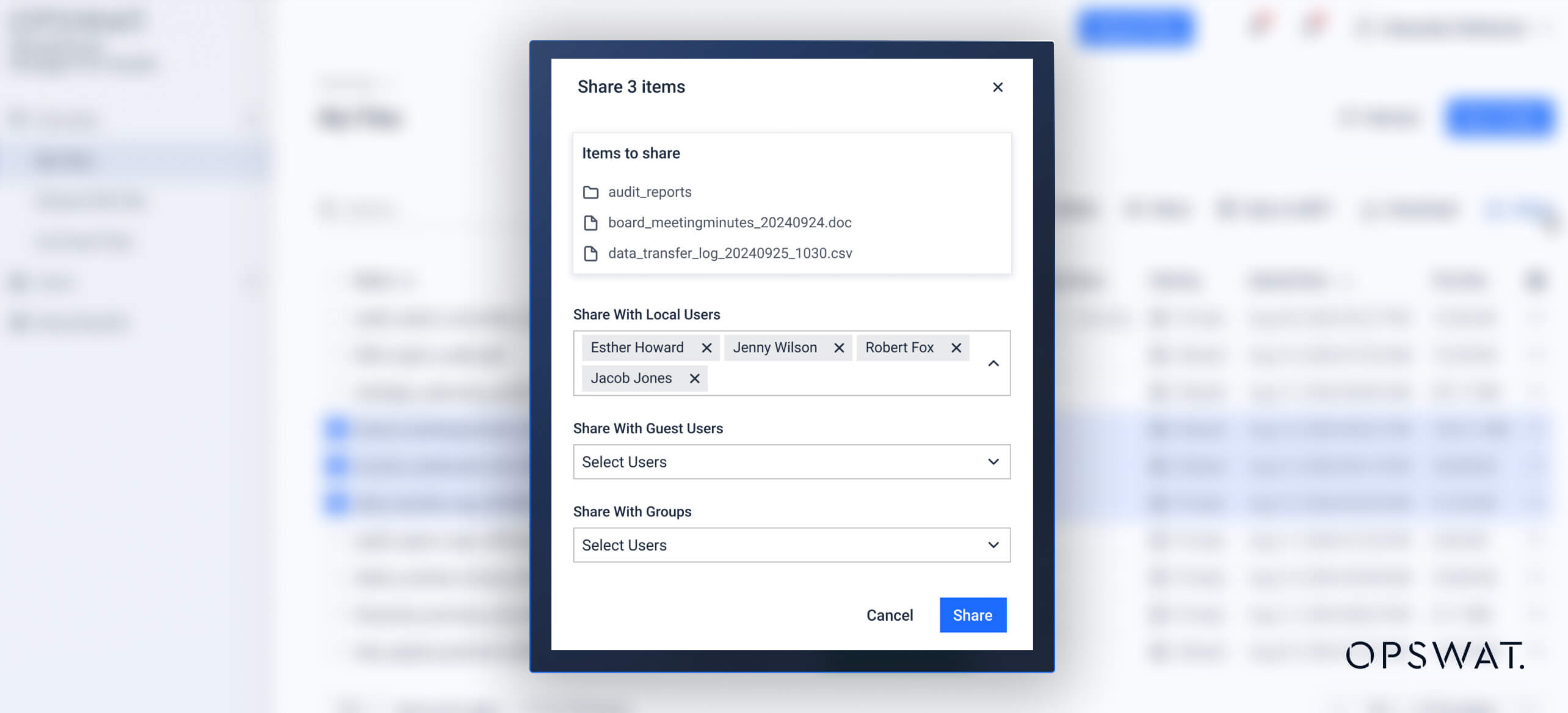
Task: Click the Esther Howard user chip
Action: coord(637,348)
